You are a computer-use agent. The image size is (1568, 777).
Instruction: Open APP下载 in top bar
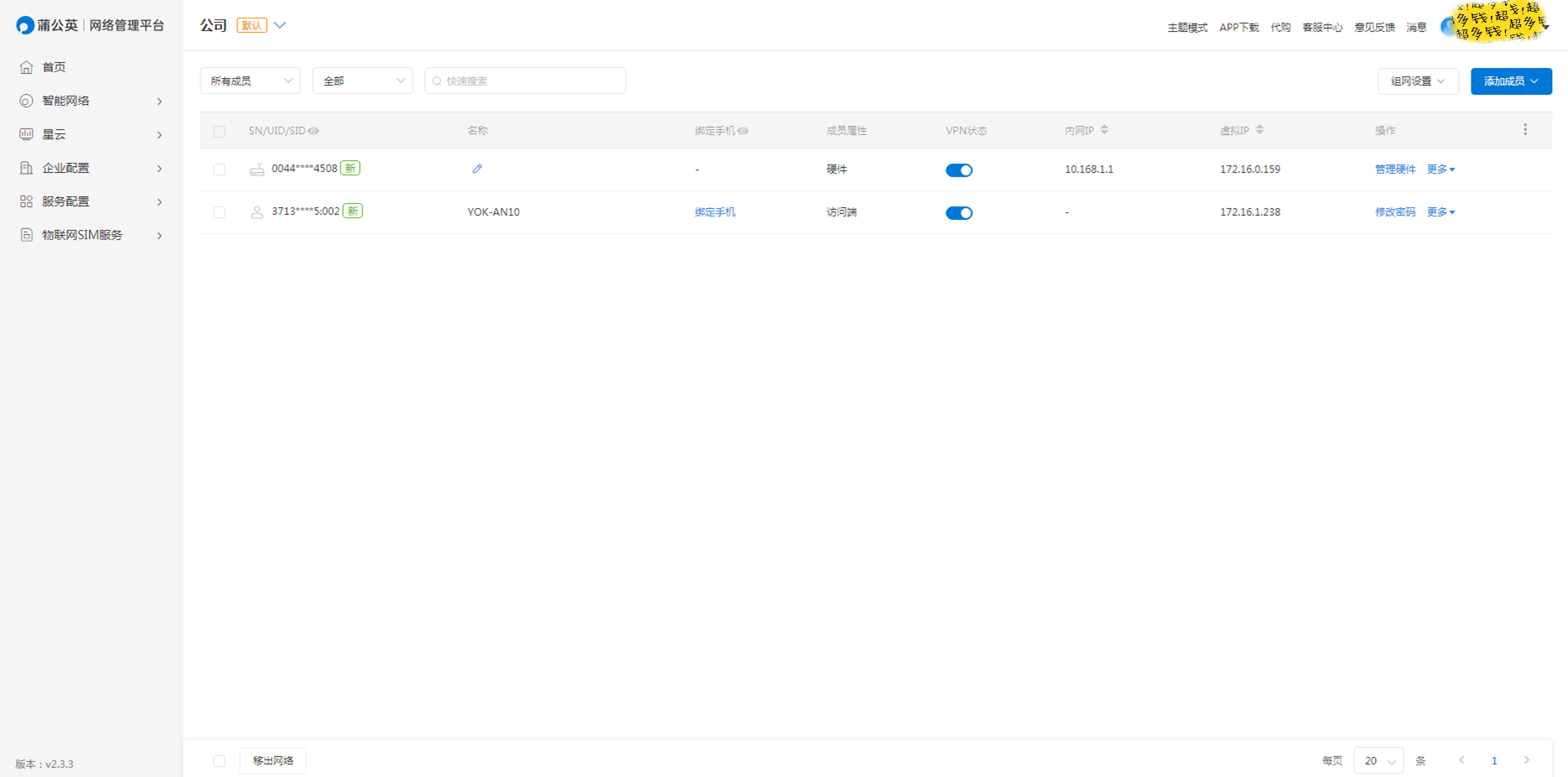1239,28
